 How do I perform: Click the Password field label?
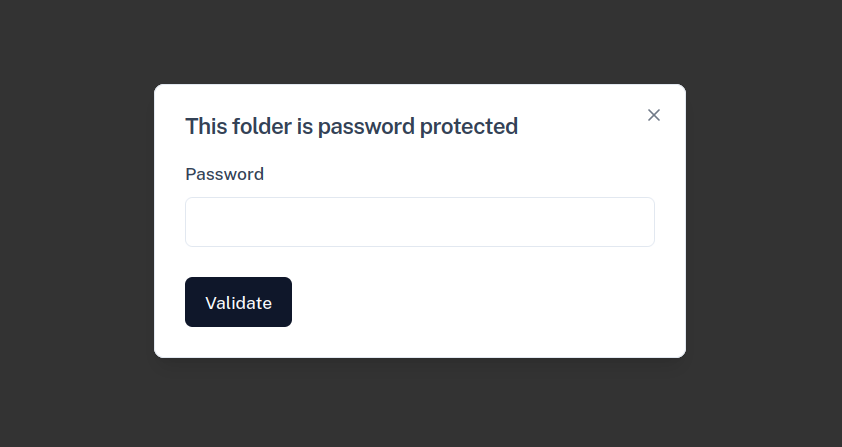(225, 174)
